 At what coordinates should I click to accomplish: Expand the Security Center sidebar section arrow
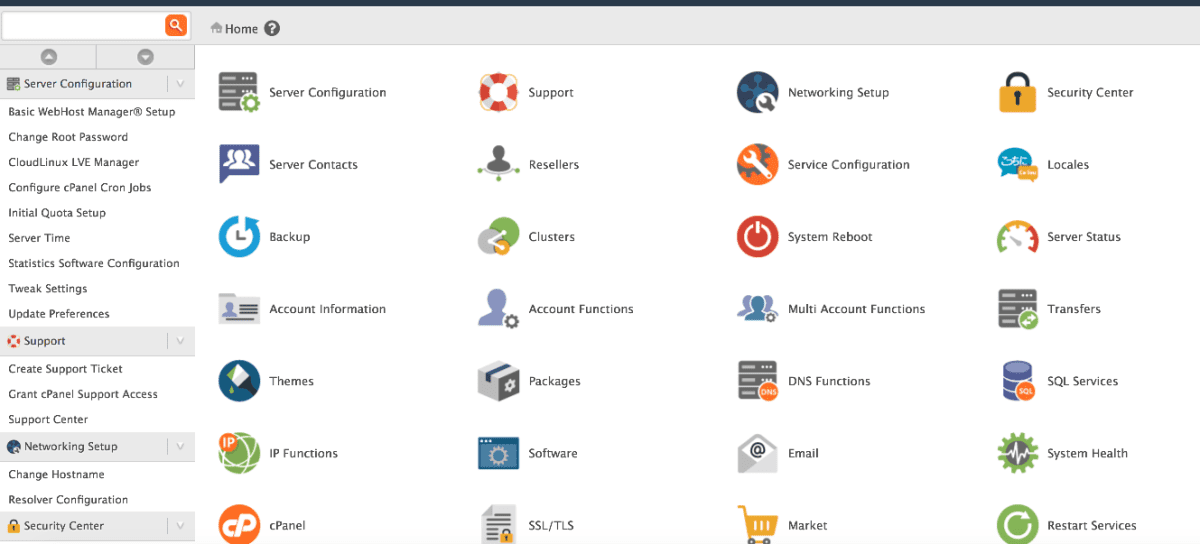point(180,526)
